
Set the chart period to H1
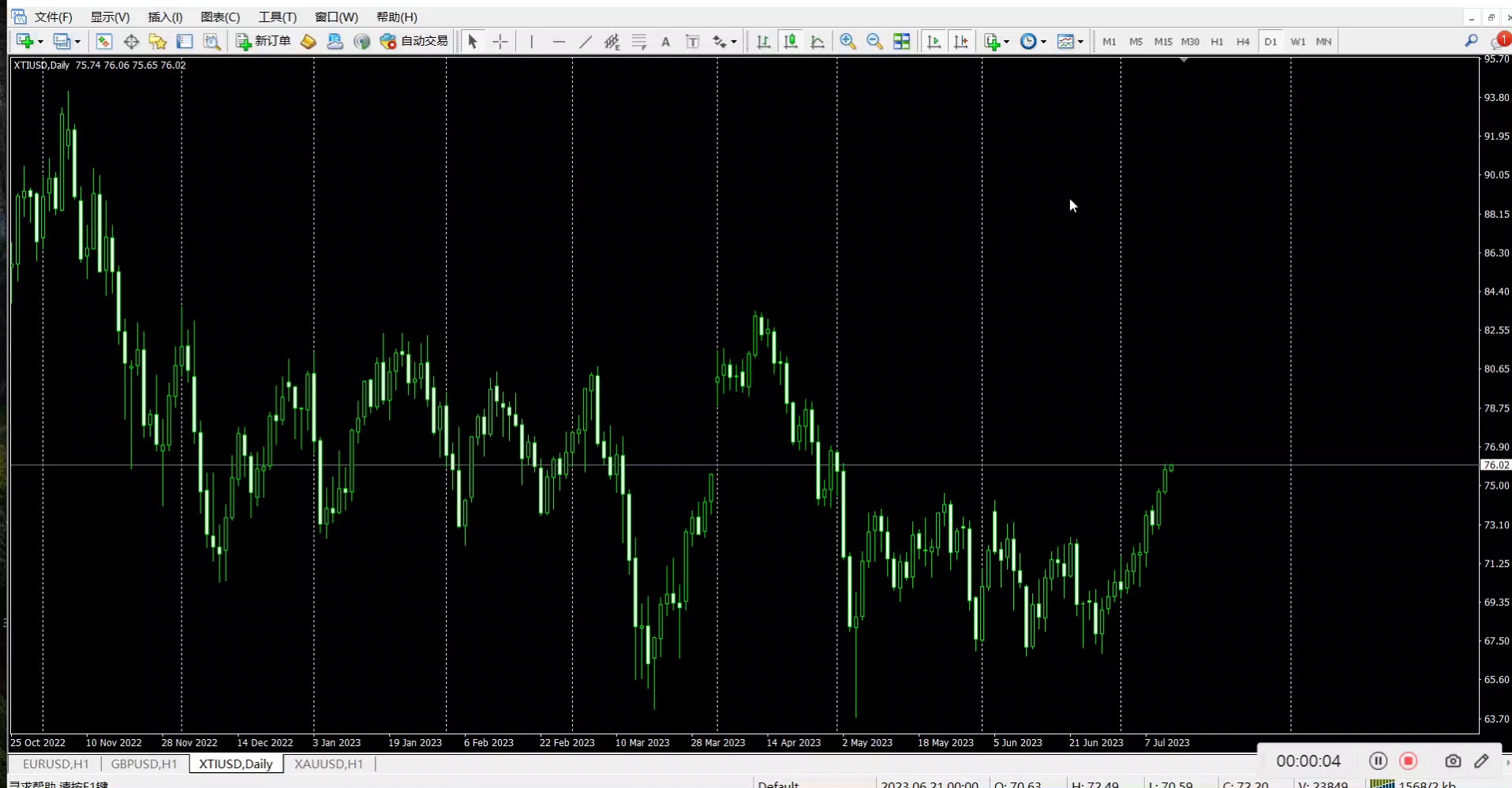[1217, 42]
